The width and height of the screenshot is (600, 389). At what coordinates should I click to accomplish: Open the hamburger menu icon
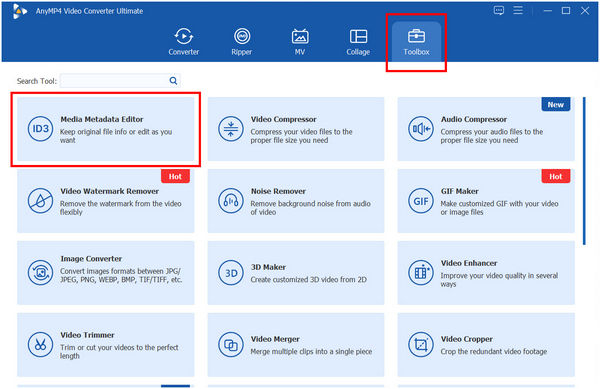518,10
